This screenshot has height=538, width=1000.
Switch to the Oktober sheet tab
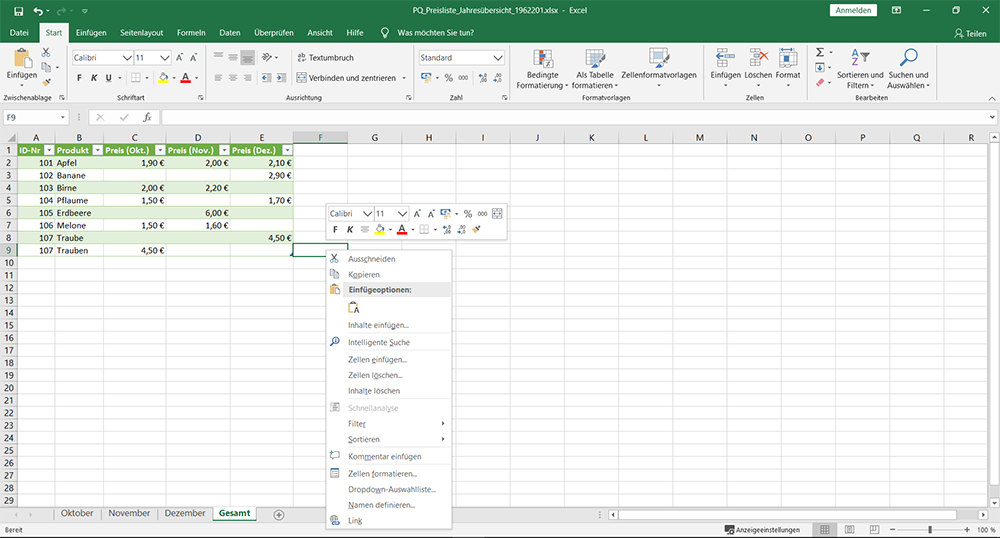tap(77, 513)
